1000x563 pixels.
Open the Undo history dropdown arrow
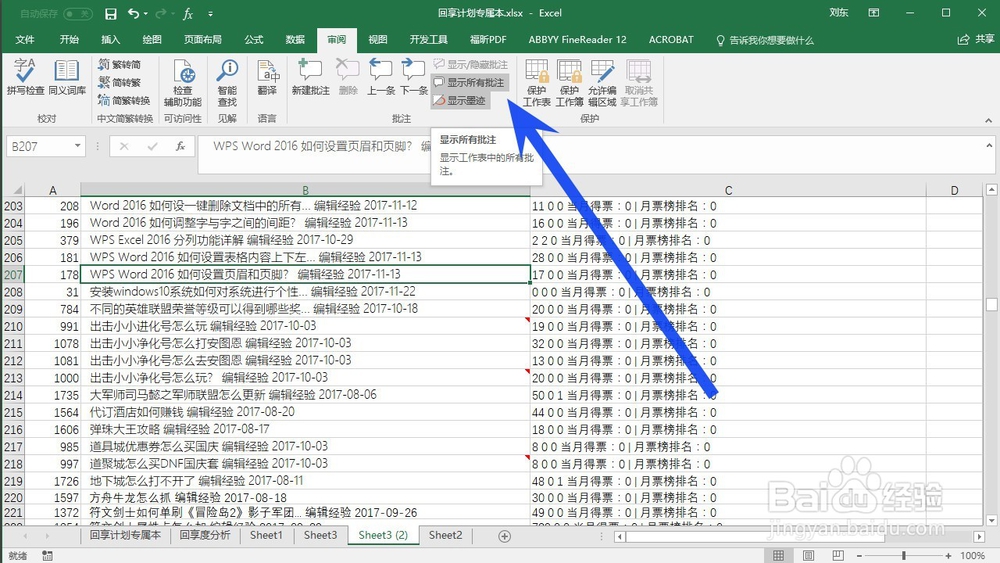pyautogui.click(x=145, y=13)
